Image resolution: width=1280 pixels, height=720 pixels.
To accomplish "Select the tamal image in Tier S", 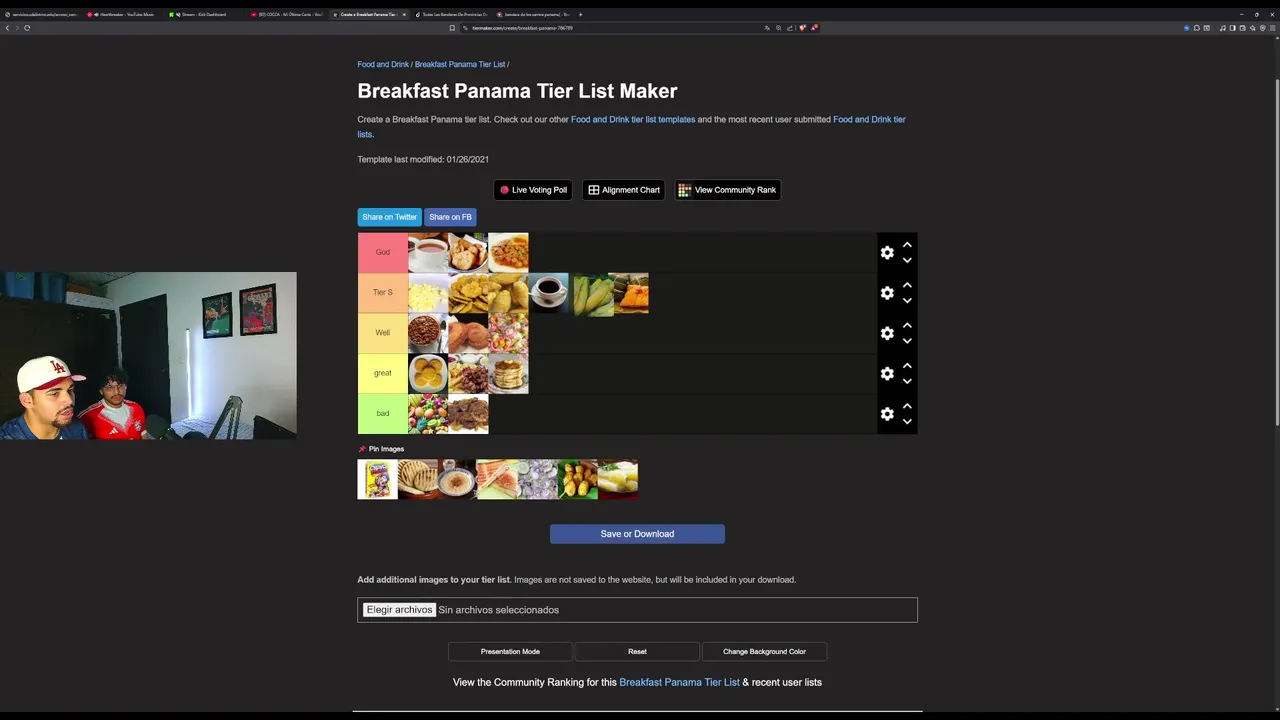I will [631, 293].
